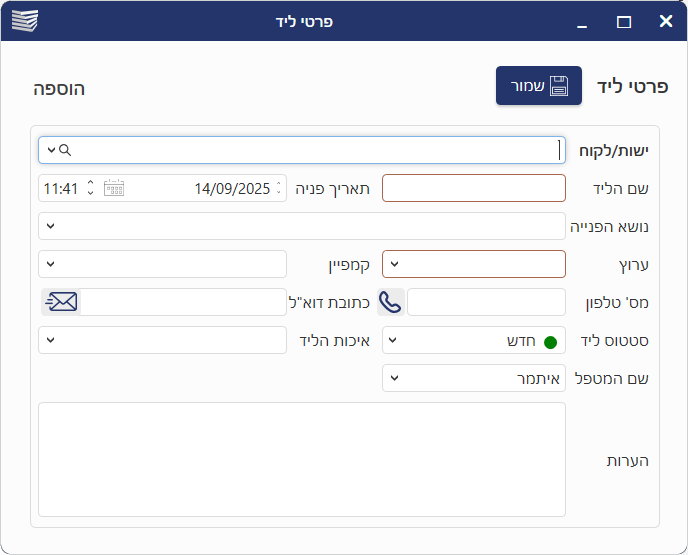Click the search magnifier in ישות/לקוח field
The height and width of the screenshot is (555, 688).
66,150
